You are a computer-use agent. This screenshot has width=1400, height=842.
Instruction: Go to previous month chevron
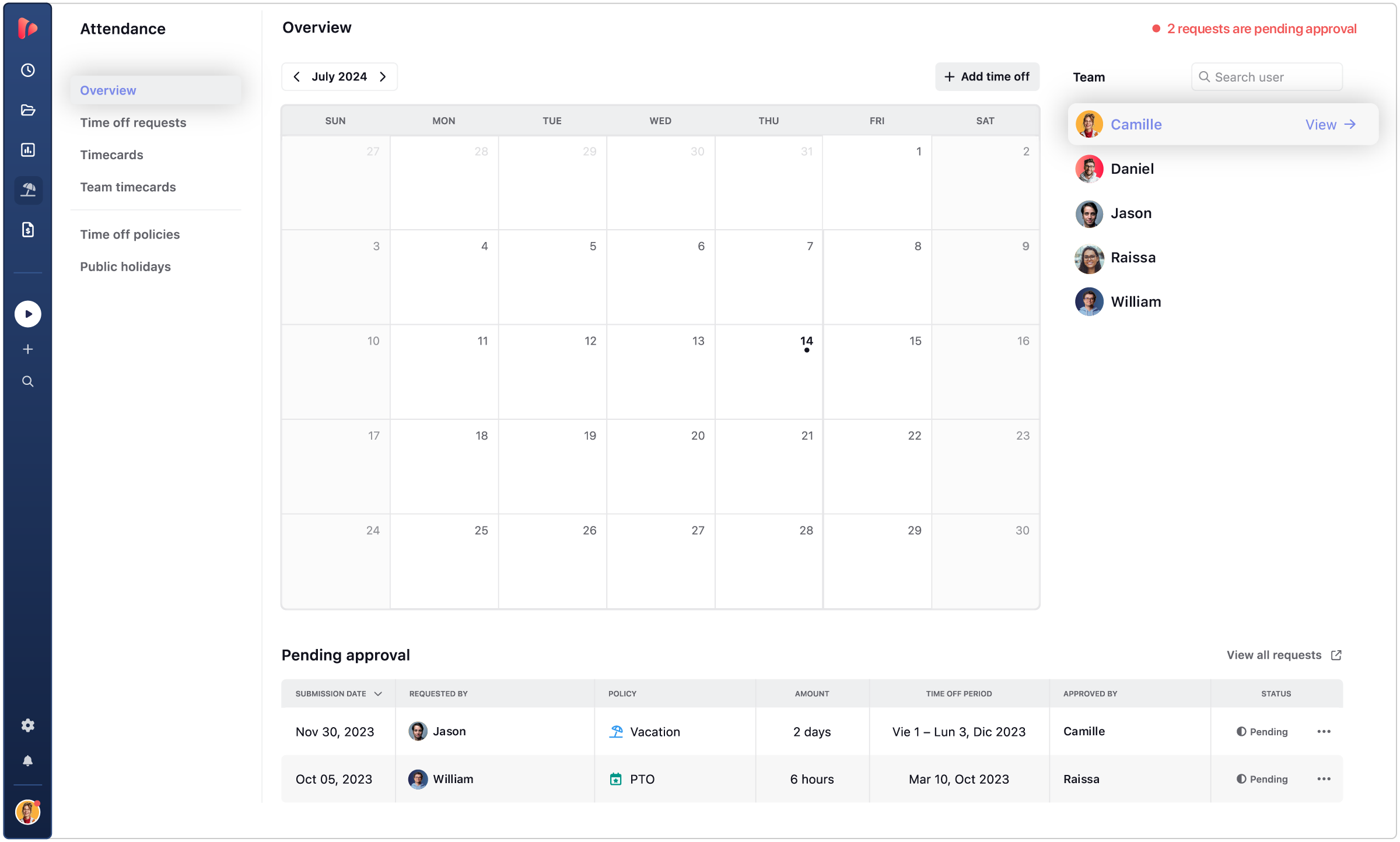click(297, 76)
